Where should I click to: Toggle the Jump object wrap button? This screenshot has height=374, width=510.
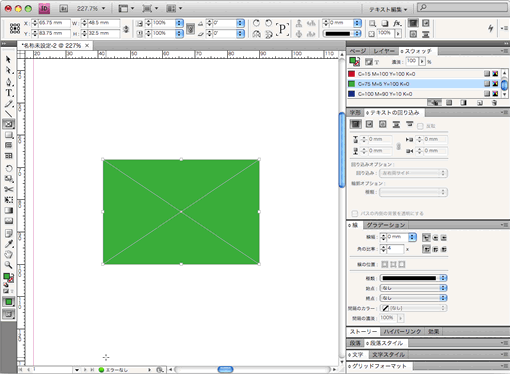point(396,124)
